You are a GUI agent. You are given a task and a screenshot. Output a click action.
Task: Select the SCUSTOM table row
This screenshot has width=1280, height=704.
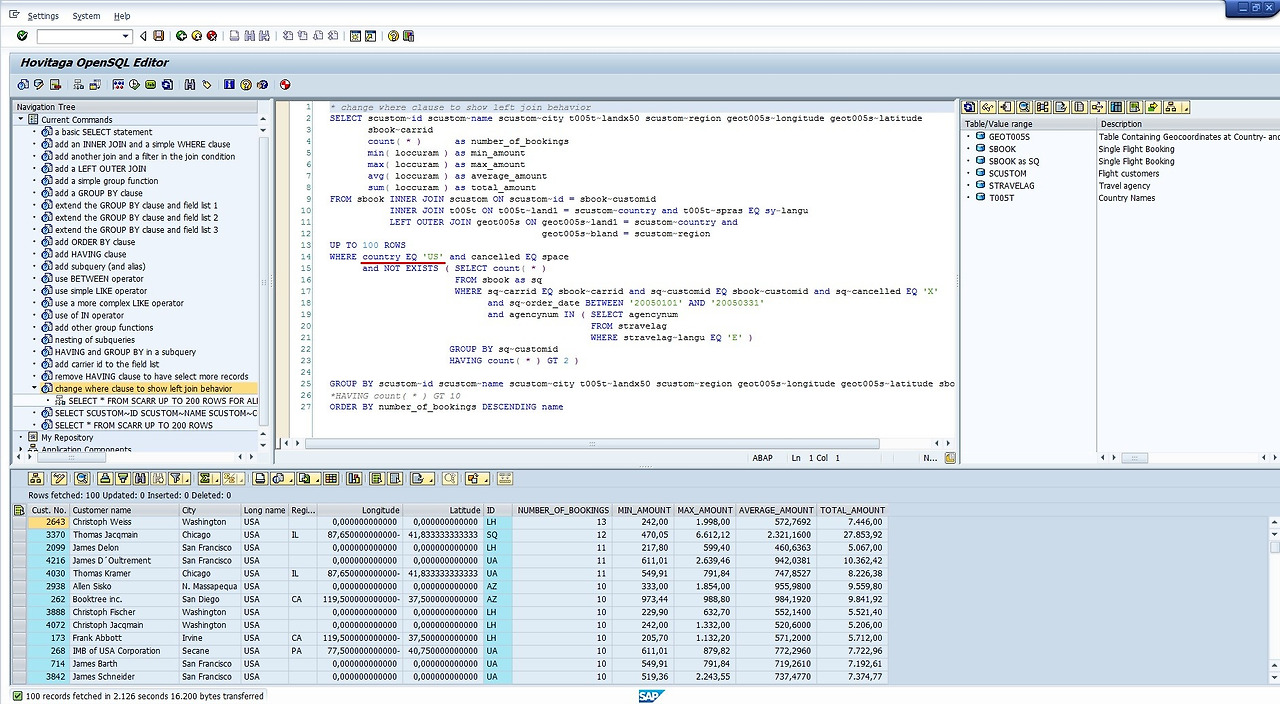coord(1007,173)
